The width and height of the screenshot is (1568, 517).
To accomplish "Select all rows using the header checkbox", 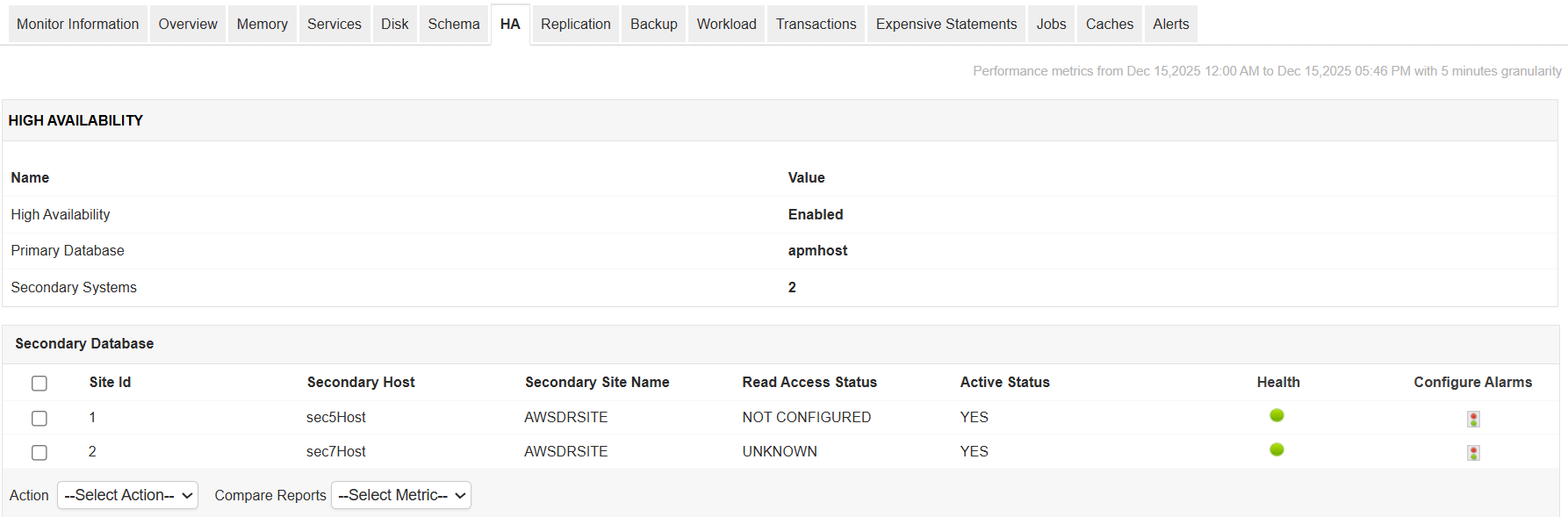I will [x=39, y=383].
